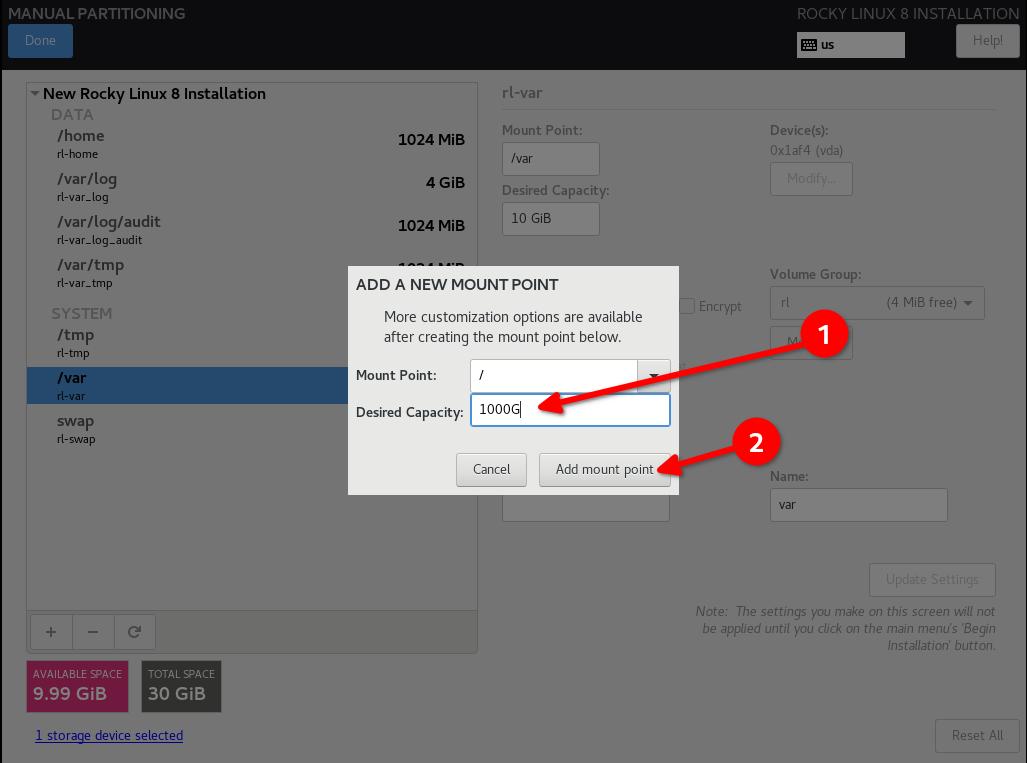Open the Volume Group rl dropdown

[876, 303]
